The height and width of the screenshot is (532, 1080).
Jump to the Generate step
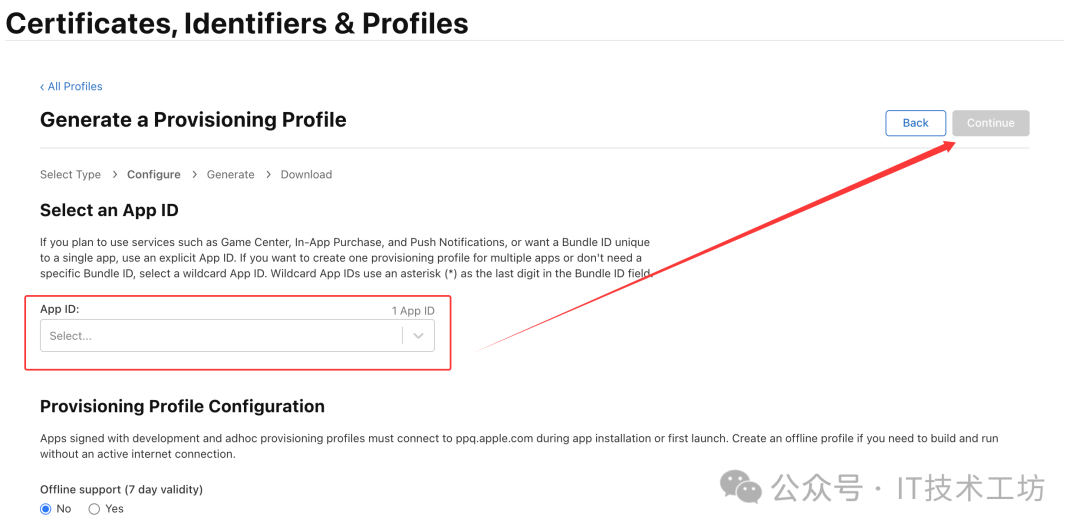pyautogui.click(x=230, y=174)
